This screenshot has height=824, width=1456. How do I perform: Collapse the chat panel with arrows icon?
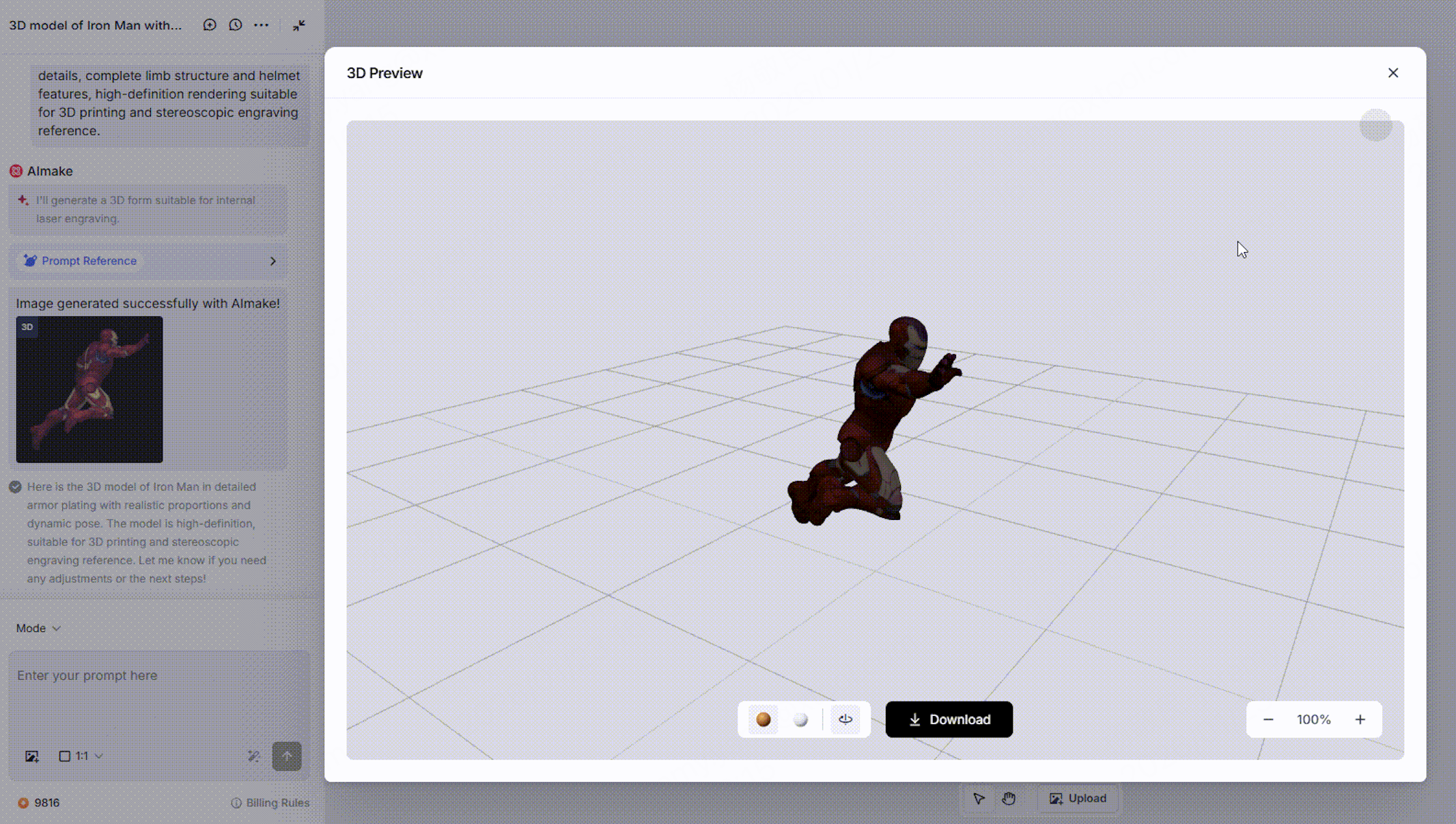[x=299, y=25]
